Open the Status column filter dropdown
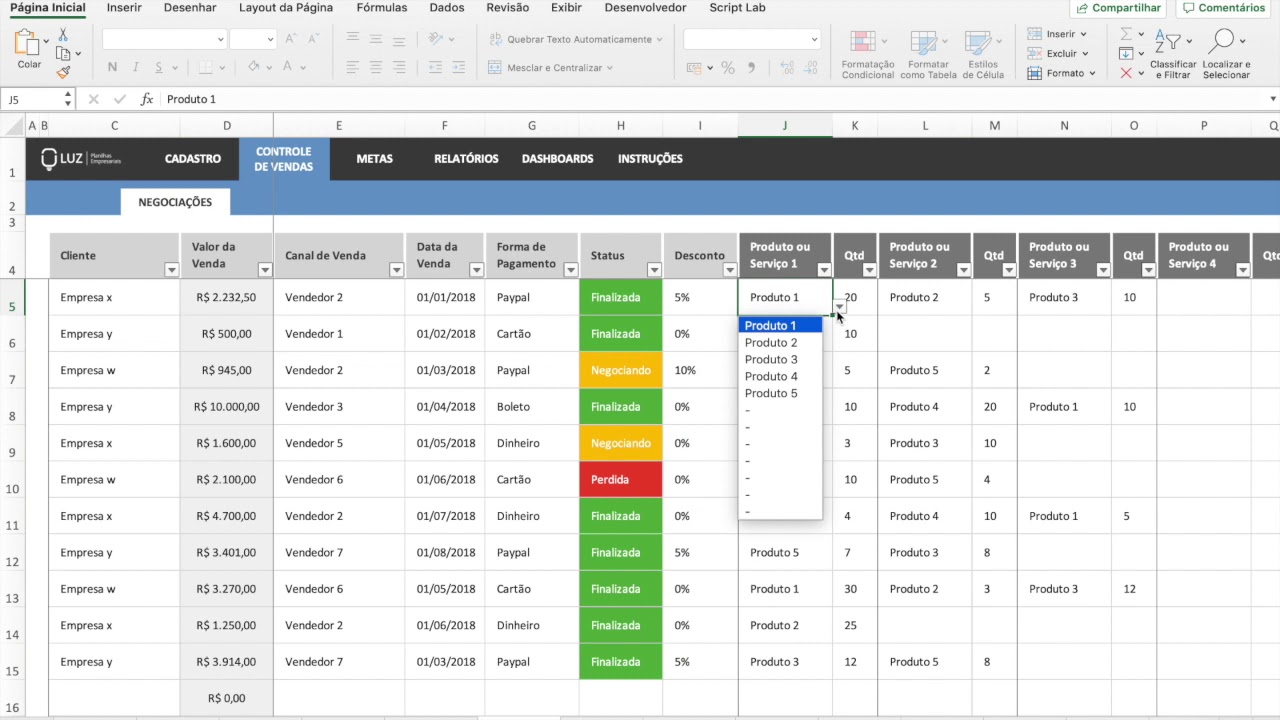Image resolution: width=1280 pixels, height=720 pixels. (x=654, y=270)
